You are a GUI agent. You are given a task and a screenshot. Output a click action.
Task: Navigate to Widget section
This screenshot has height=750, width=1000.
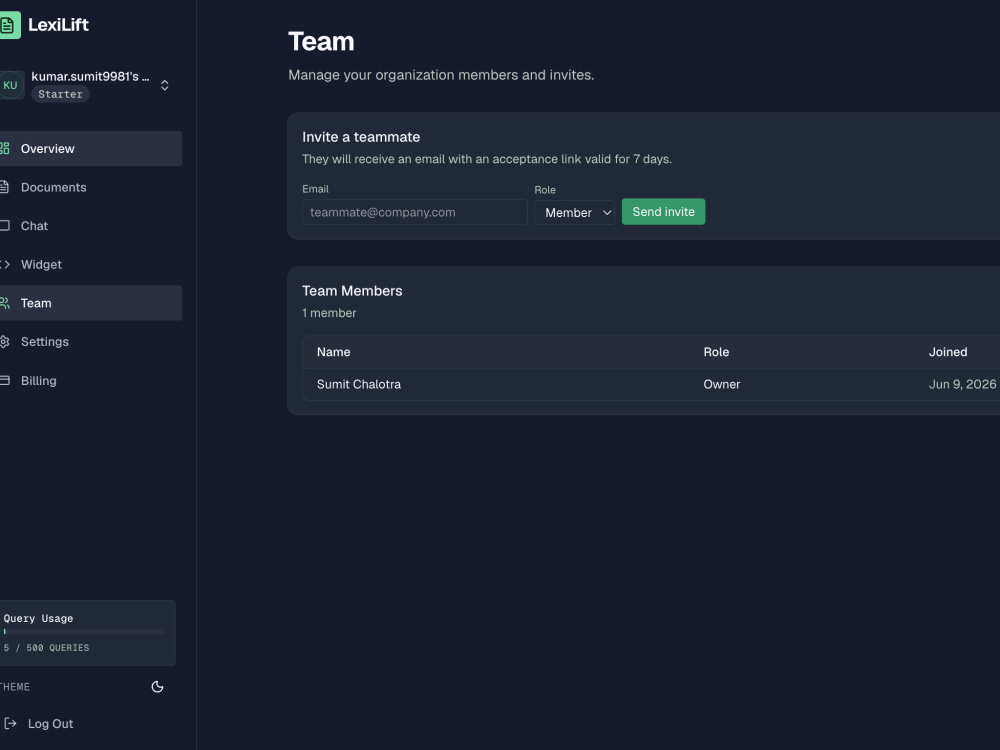click(x=91, y=265)
